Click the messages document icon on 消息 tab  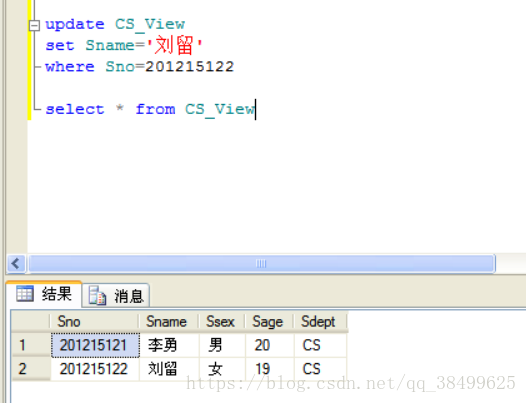point(97,296)
